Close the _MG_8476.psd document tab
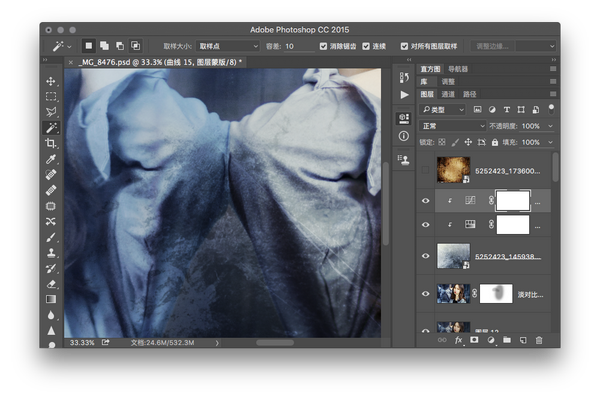Image resolution: width=600 pixels, height=402 pixels. click(x=70, y=62)
